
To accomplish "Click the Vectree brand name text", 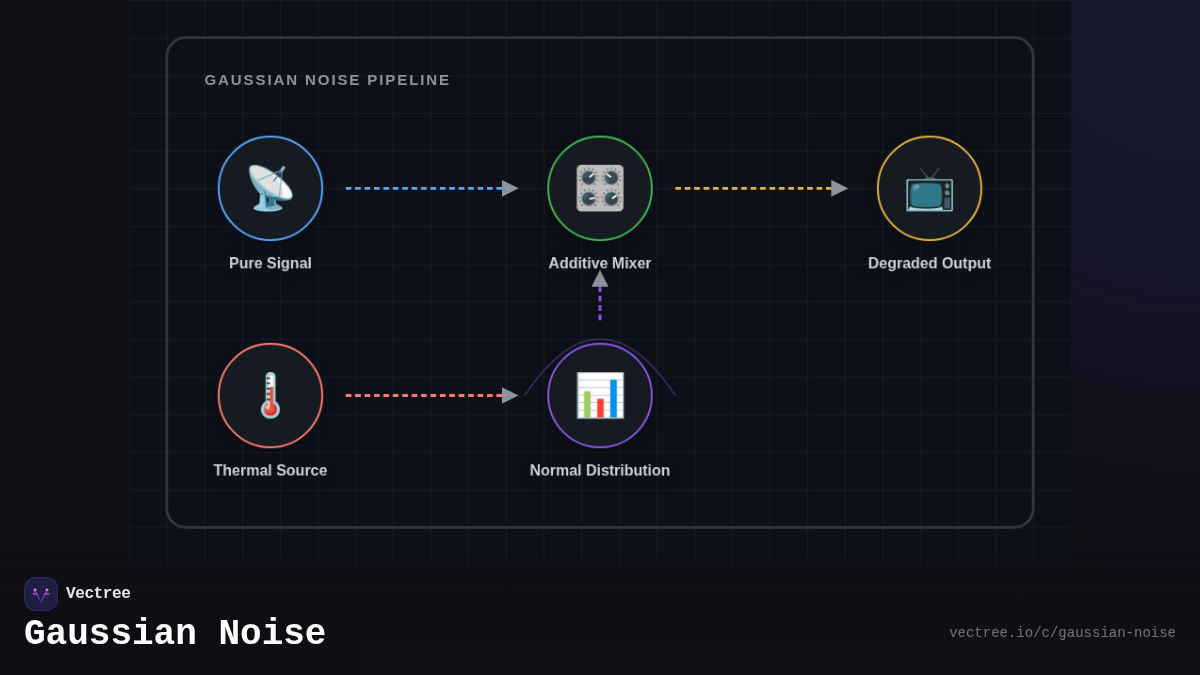I will click(x=98, y=594).
